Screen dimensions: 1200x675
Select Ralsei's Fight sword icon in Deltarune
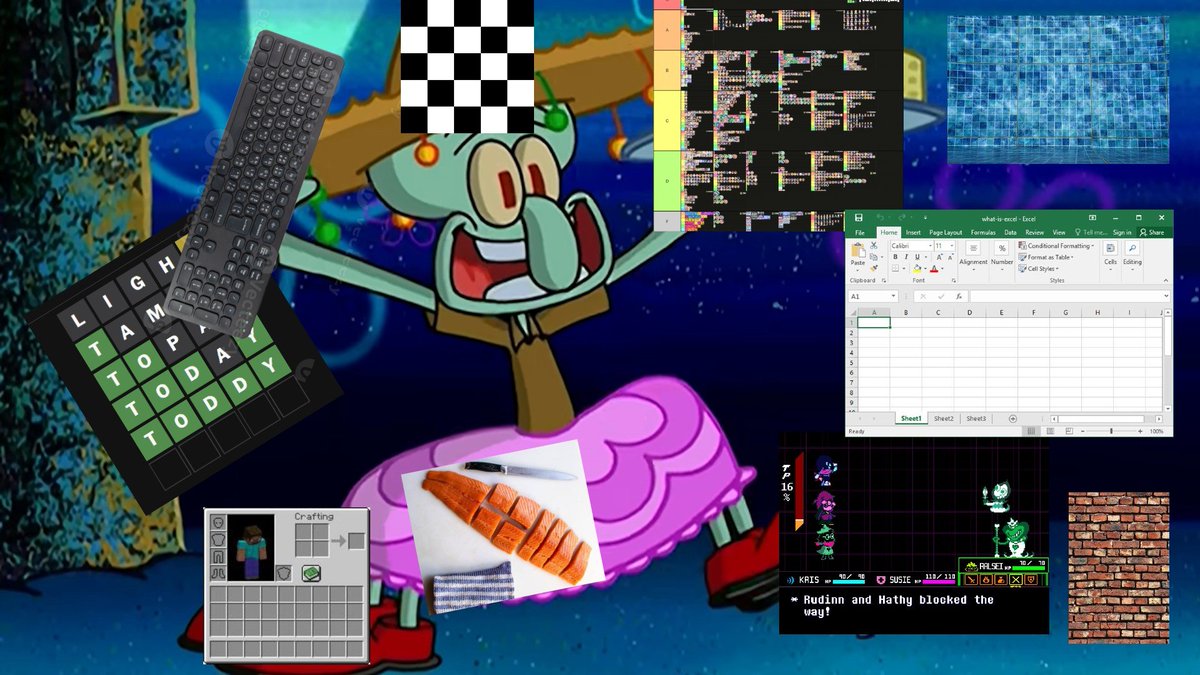972,580
